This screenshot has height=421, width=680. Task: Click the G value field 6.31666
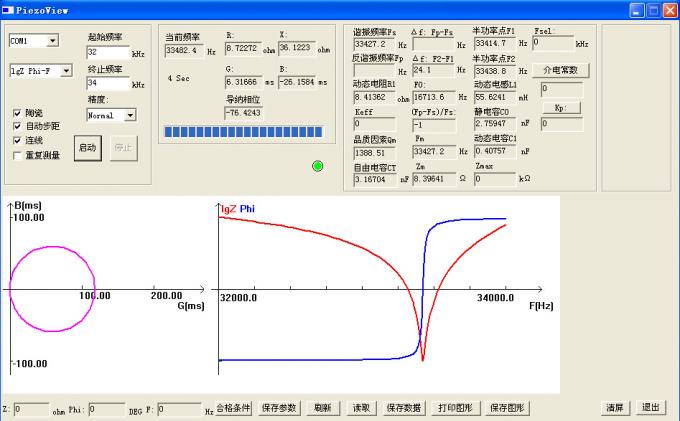[x=243, y=82]
